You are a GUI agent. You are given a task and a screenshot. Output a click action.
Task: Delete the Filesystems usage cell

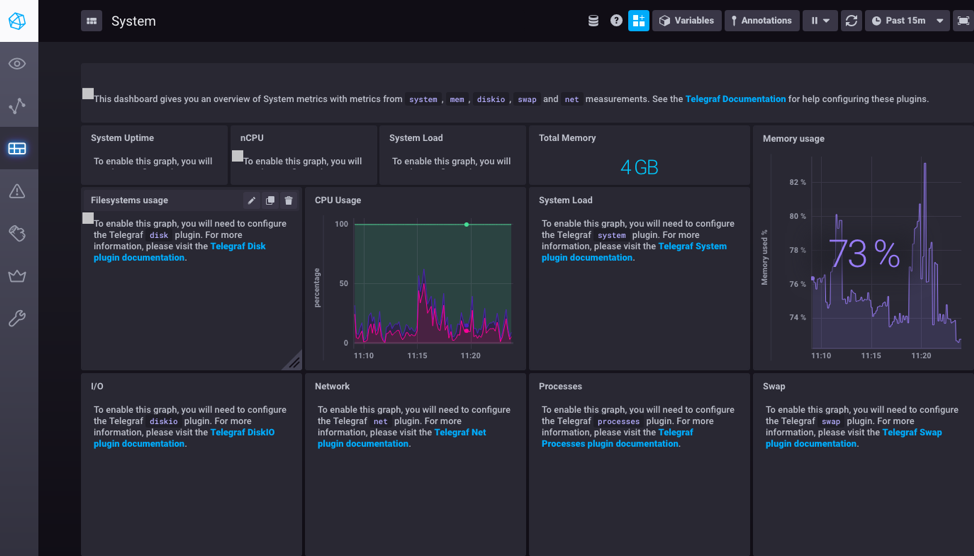tap(289, 201)
